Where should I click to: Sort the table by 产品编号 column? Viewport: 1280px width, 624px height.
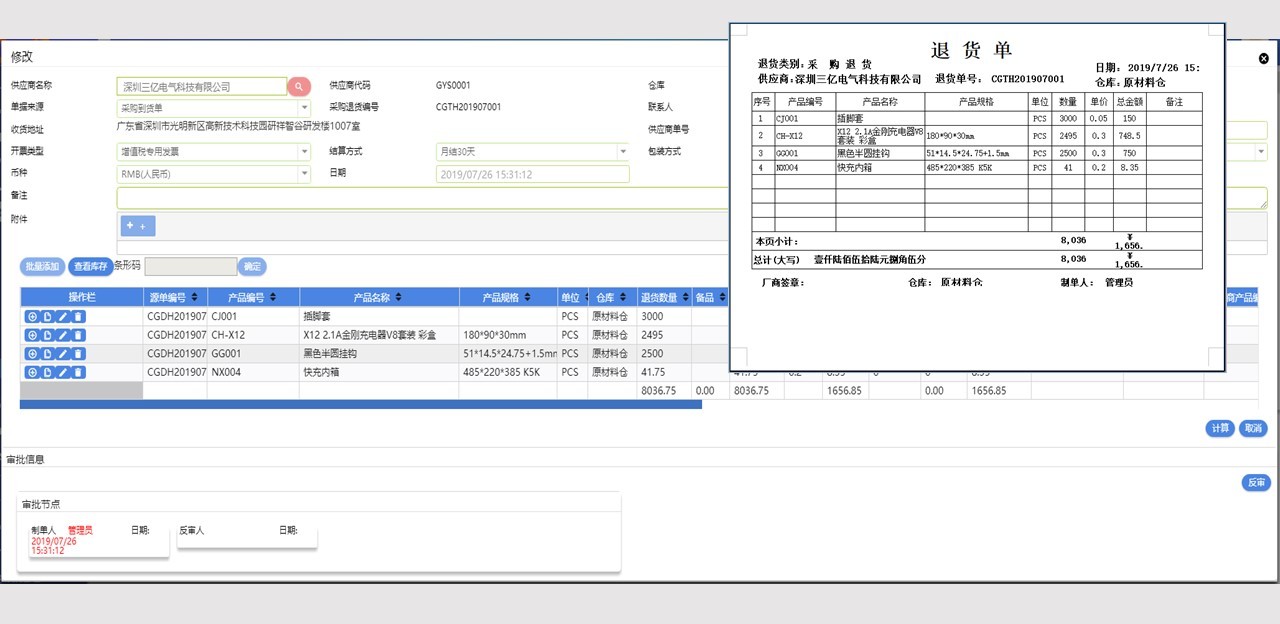coord(253,298)
